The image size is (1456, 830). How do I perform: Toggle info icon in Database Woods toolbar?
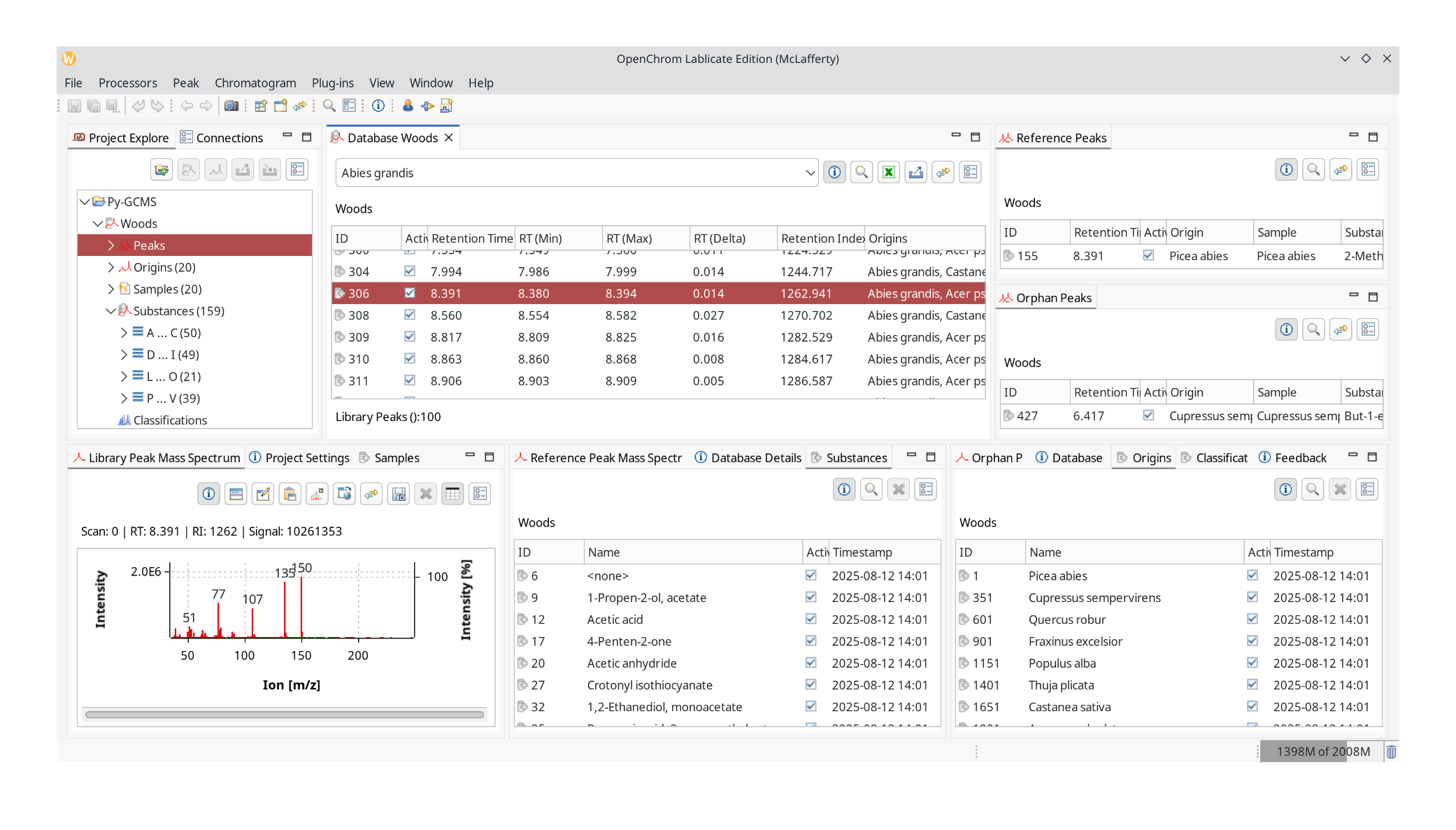(834, 173)
